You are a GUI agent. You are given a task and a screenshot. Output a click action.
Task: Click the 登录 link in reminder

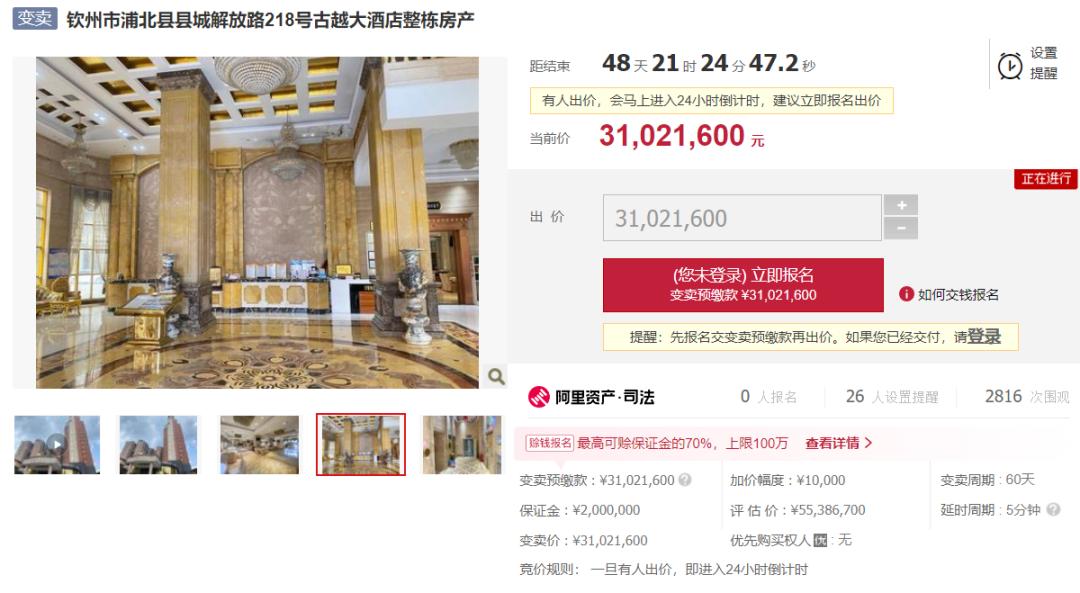click(x=984, y=337)
